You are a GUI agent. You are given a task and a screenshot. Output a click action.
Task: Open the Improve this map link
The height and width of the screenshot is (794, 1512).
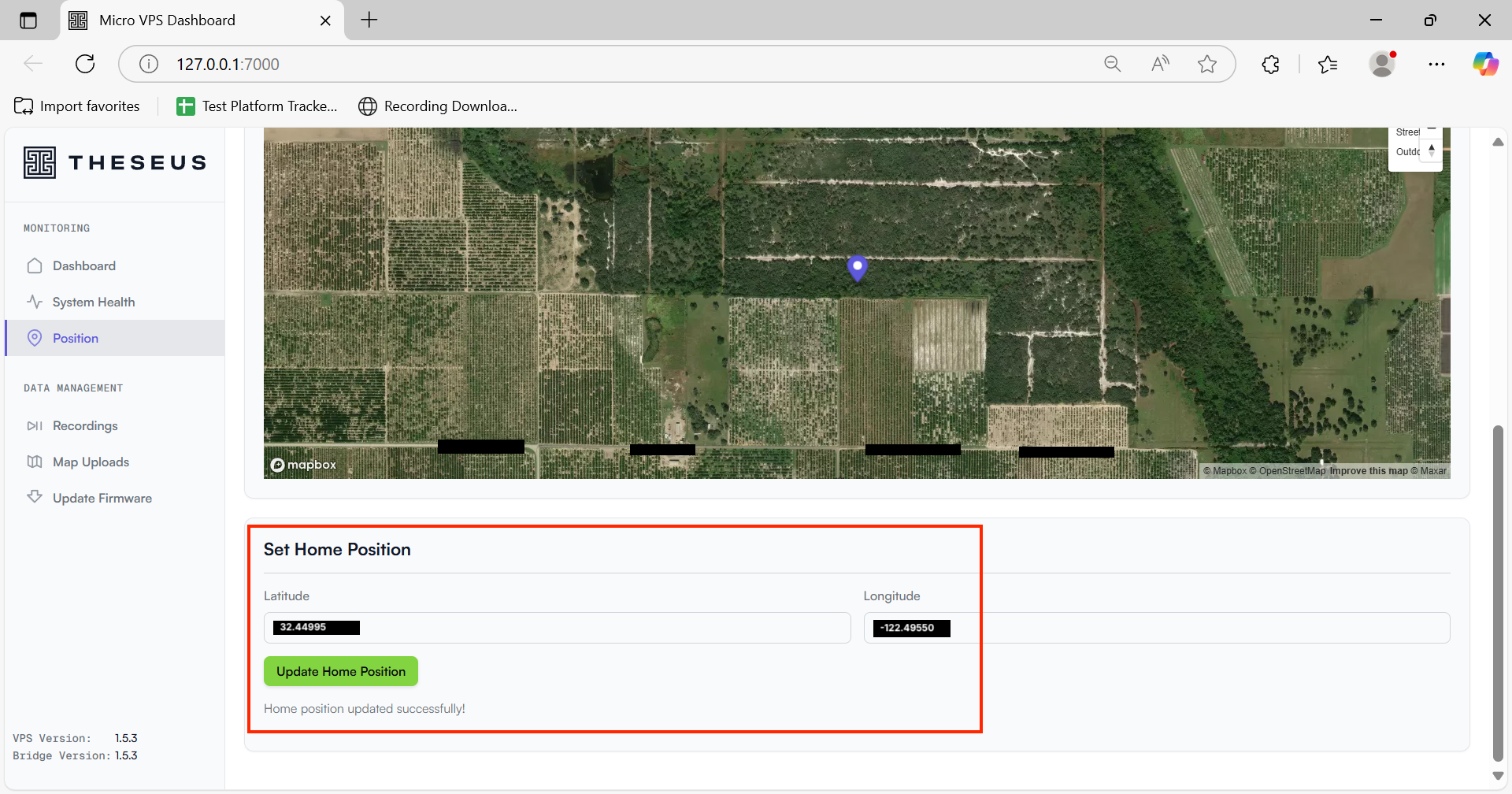pyautogui.click(x=1368, y=471)
